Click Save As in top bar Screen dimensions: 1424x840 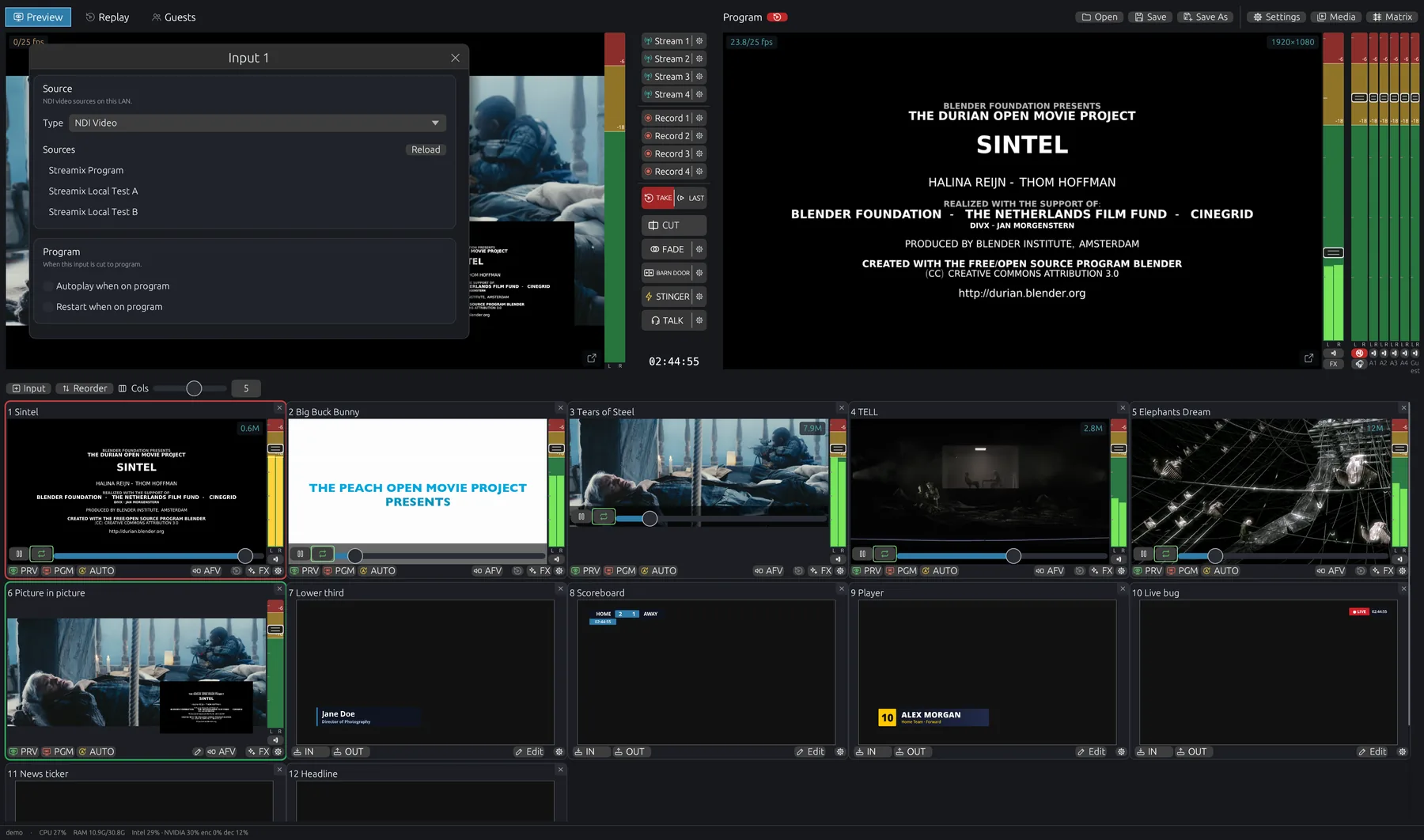click(x=1206, y=17)
